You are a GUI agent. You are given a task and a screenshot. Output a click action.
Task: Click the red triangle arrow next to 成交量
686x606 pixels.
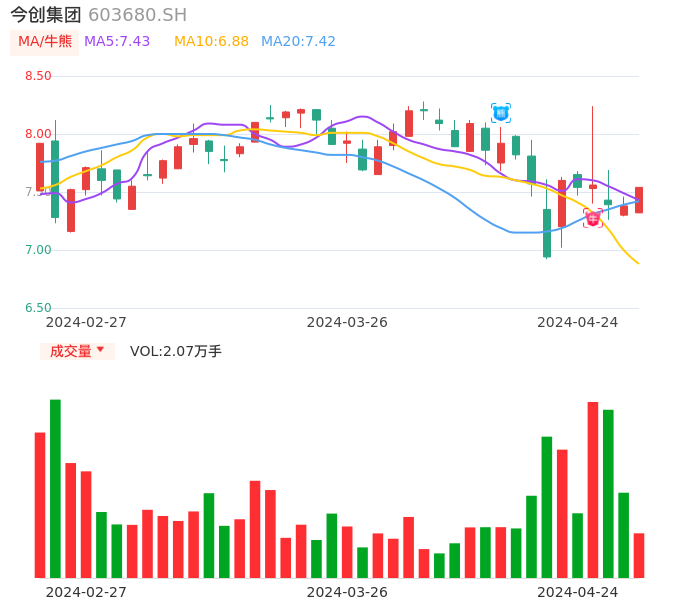[x=101, y=349]
